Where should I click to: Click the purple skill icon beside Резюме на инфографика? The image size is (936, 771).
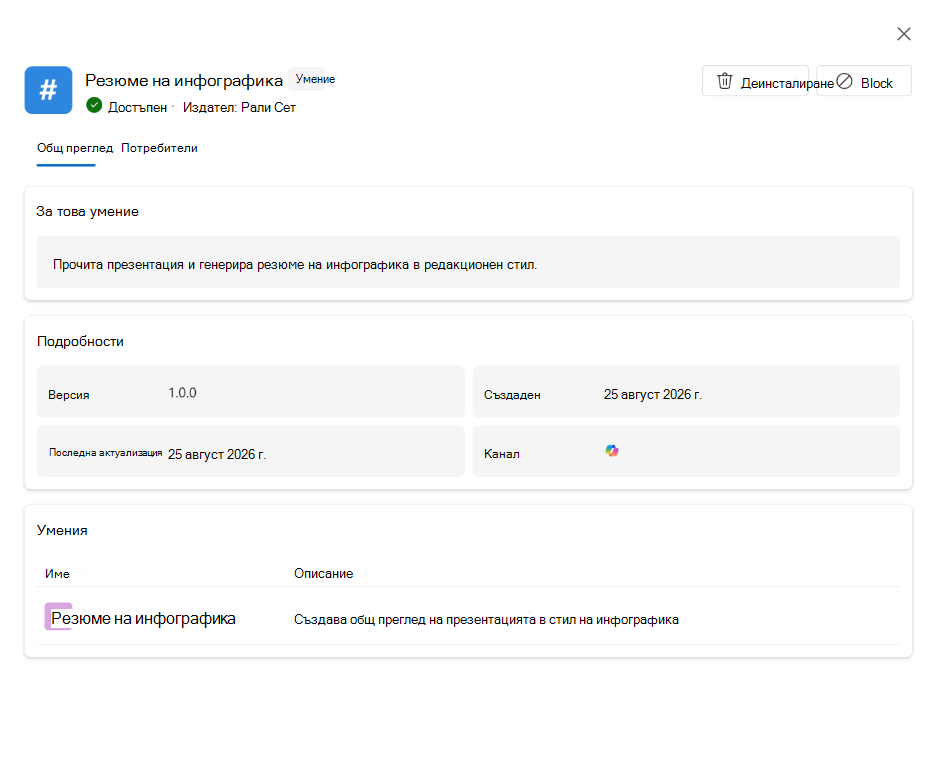tap(58, 616)
